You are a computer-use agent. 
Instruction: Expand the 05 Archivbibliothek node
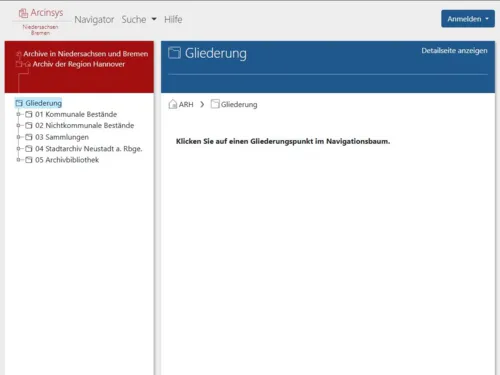coord(18,160)
